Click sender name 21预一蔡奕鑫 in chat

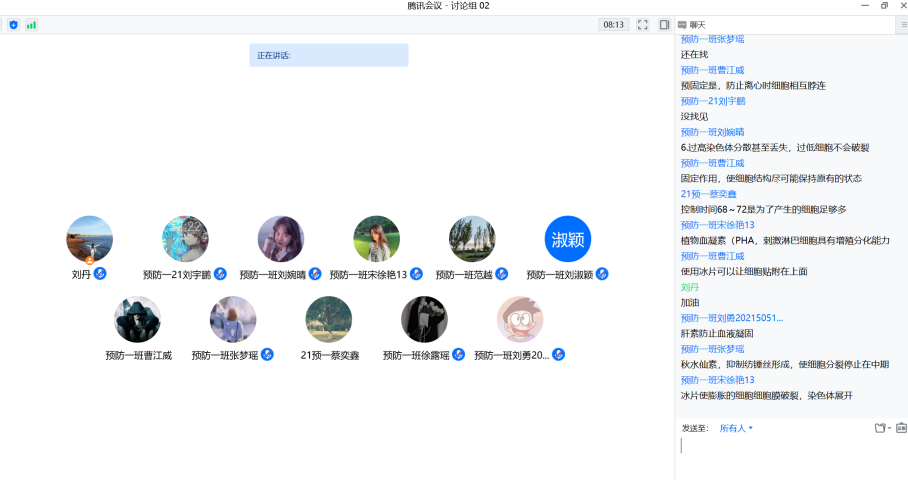(x=708, y=194)
